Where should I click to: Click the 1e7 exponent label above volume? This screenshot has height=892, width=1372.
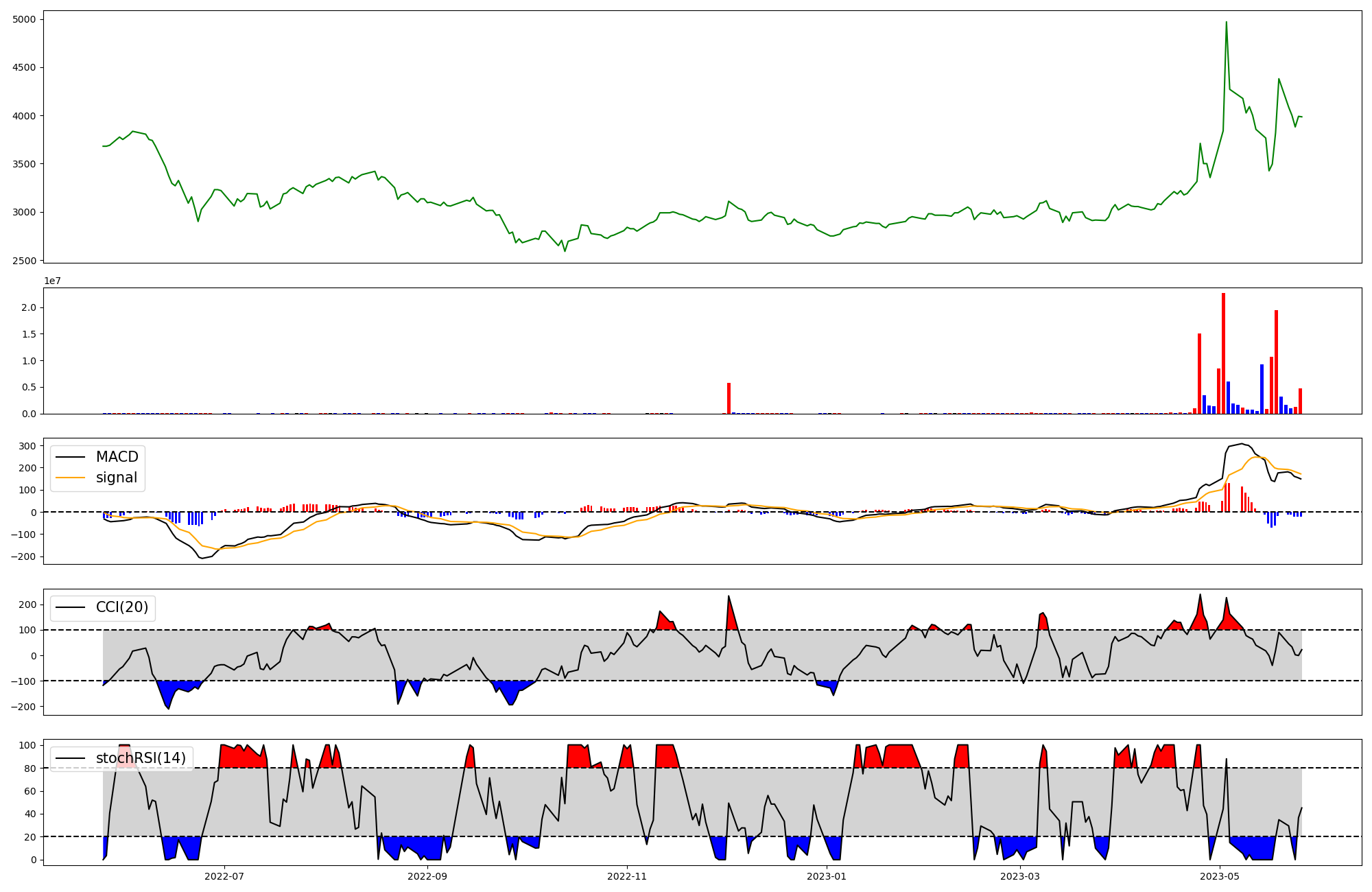pyautogui.click(x=54, y=281)
